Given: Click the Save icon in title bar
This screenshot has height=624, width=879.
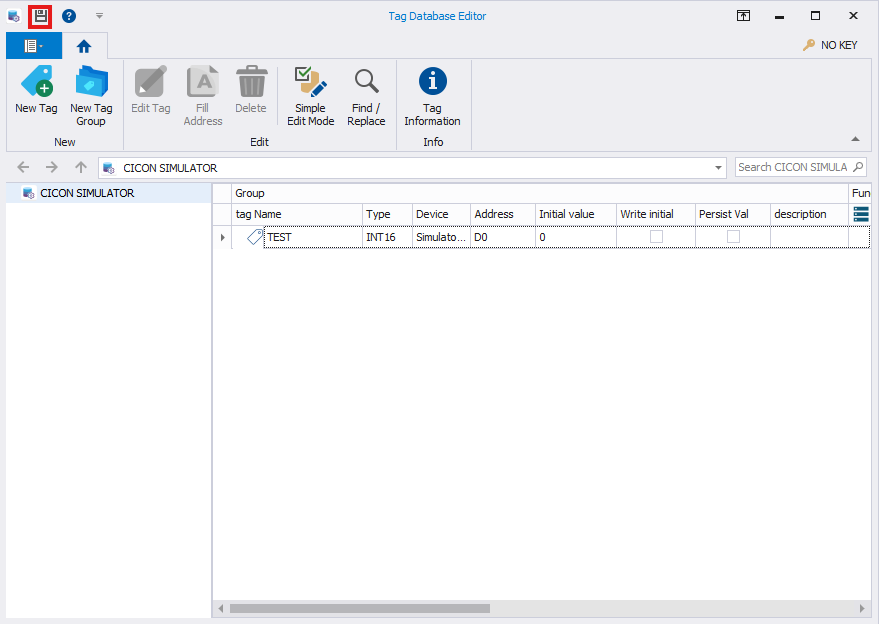Looking at the screenshot, I should pyautogui.click(x=40, y=16).
